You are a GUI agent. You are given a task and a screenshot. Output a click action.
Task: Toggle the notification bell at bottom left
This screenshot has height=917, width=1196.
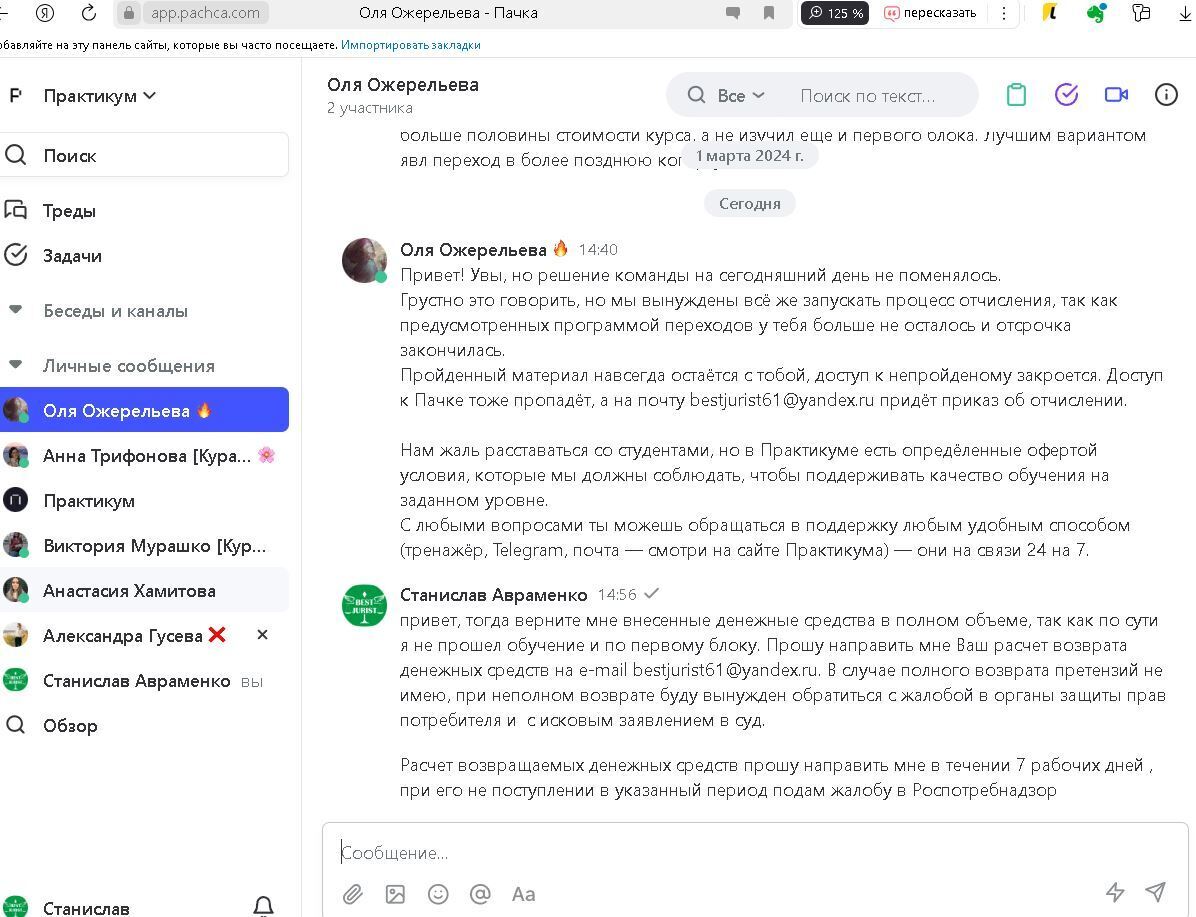[x=262, y=903]
